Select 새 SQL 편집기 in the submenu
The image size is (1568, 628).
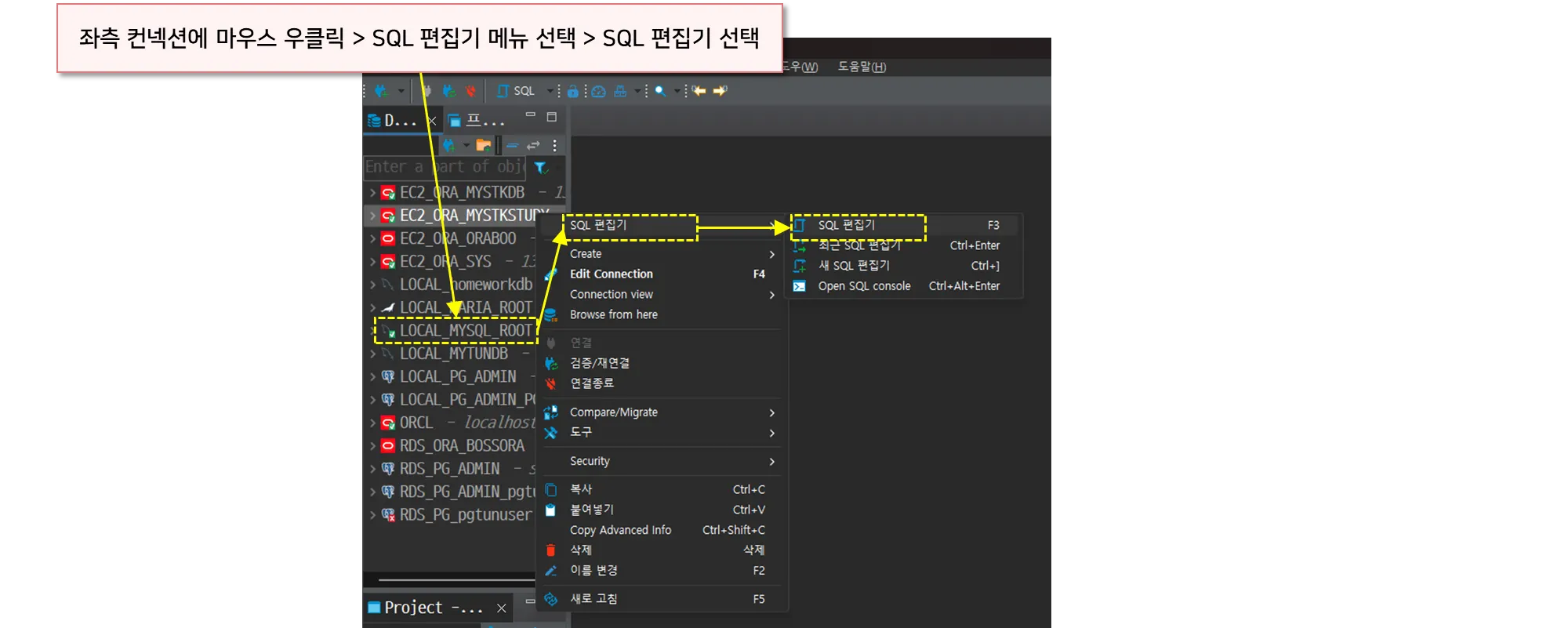903,267
